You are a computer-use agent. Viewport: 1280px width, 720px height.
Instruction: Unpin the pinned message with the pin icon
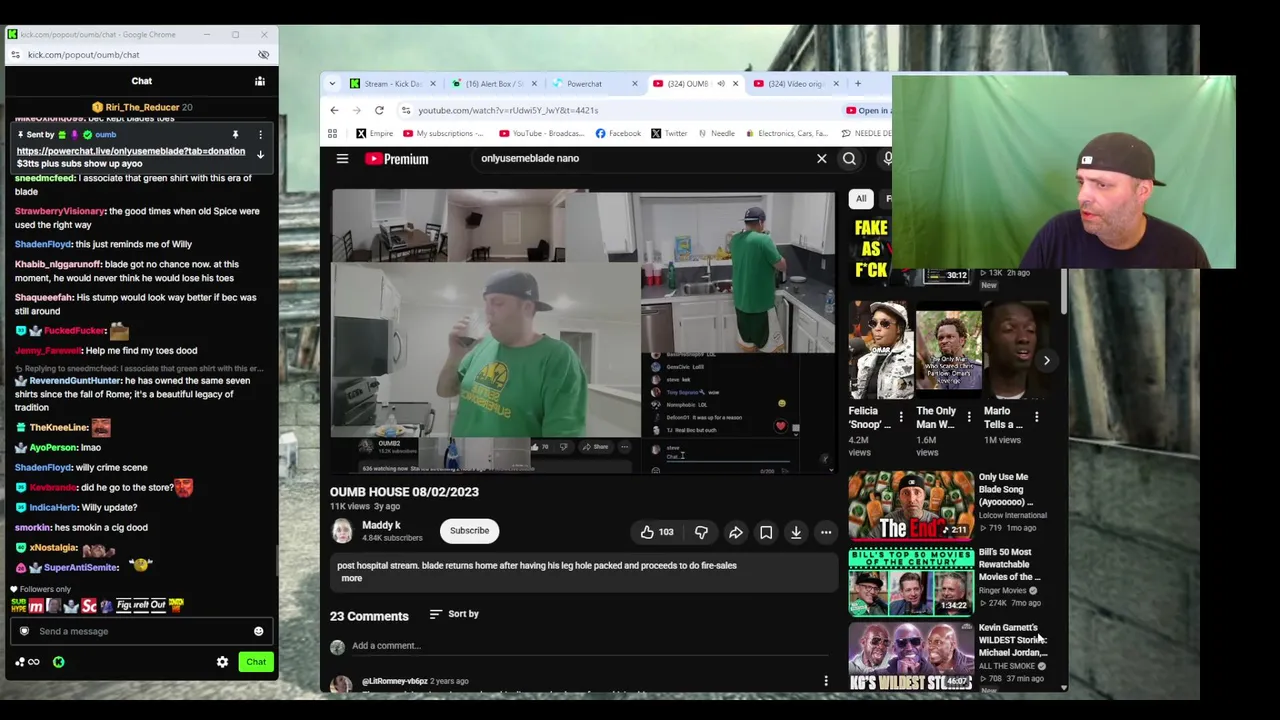click(235, 135)
